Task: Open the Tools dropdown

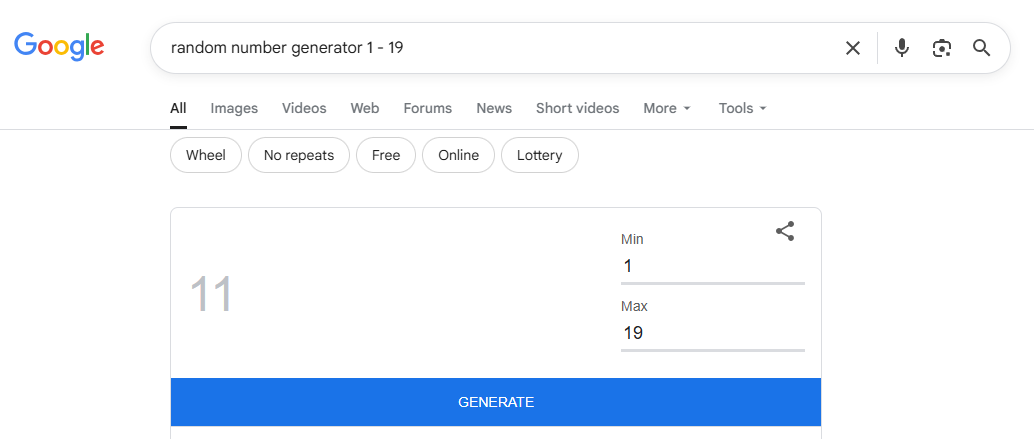Action: click(x=742, y=108)
